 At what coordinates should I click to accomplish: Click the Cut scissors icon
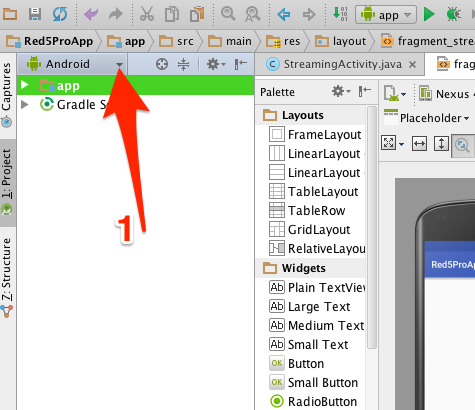[147, 14]
